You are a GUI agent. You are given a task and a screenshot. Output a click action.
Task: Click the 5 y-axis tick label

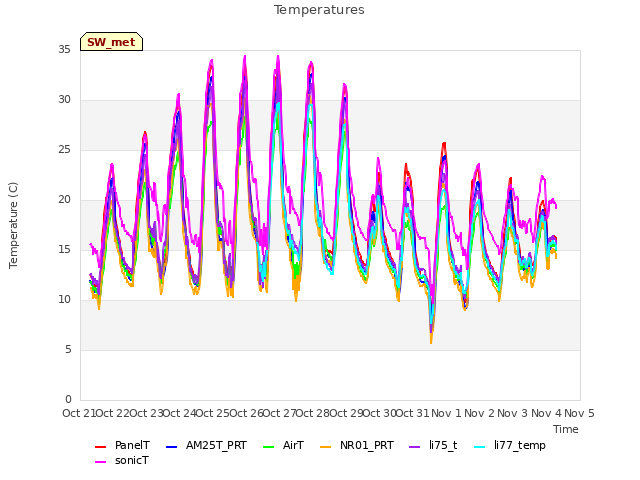(x=68, y=350)
